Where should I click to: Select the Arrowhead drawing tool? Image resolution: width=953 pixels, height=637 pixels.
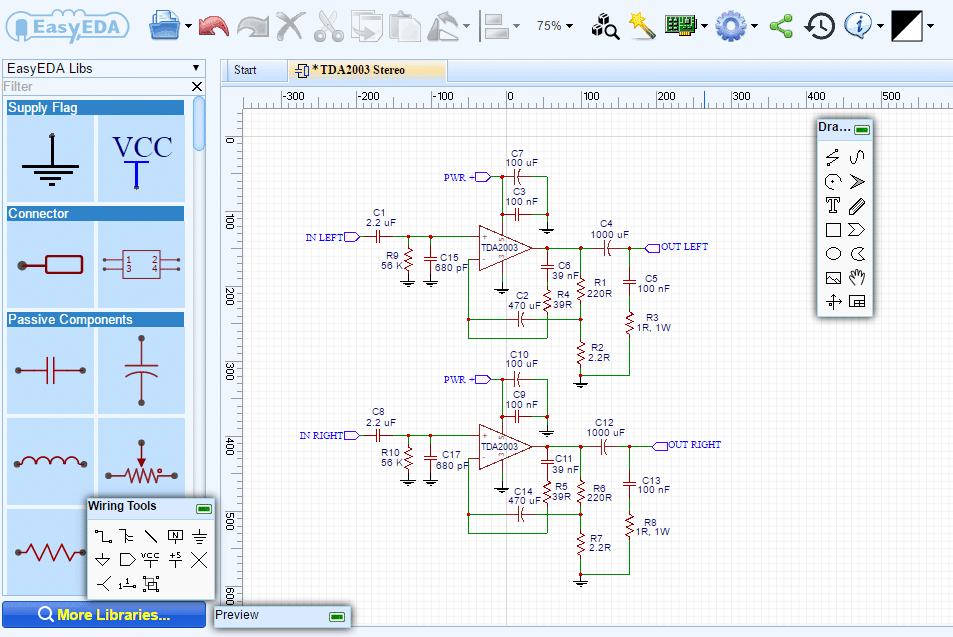pyautogui.click(x=857, y=181)
